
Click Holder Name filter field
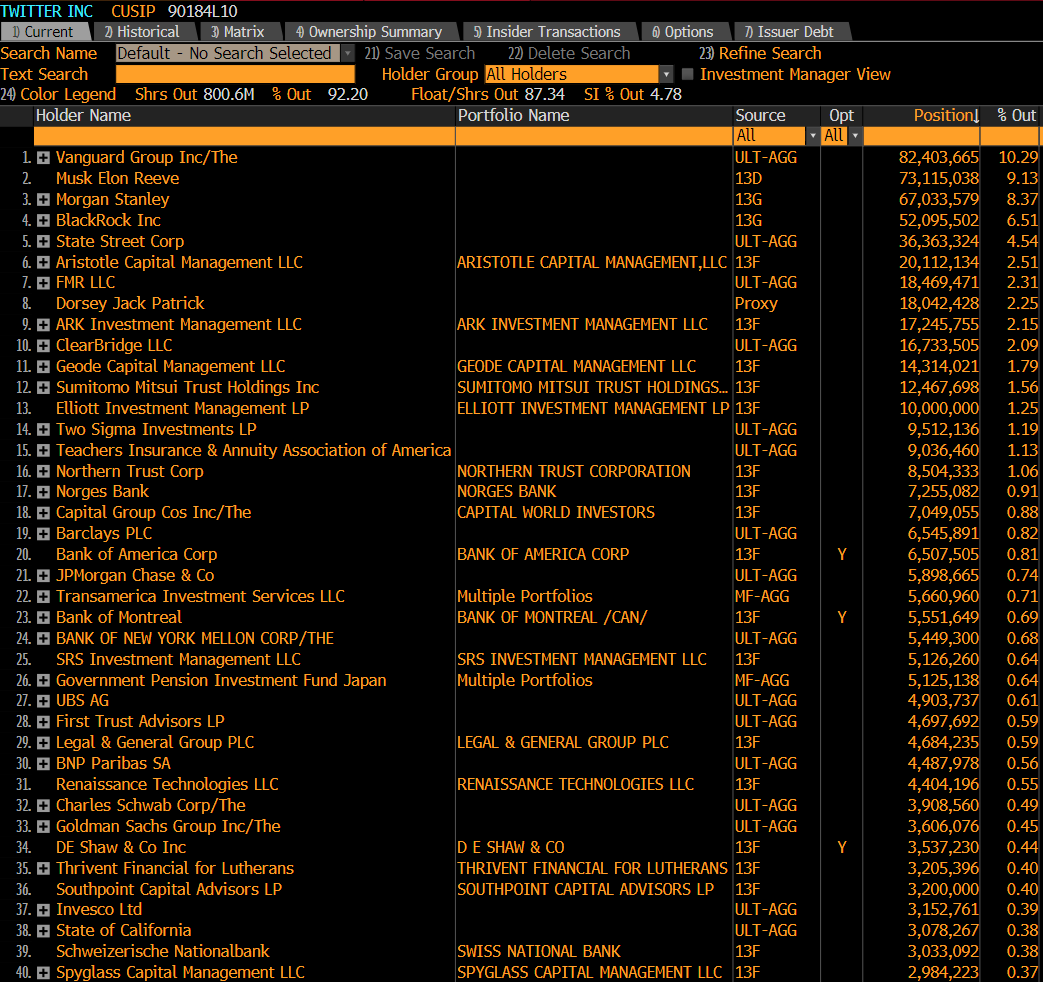(244, 136)
